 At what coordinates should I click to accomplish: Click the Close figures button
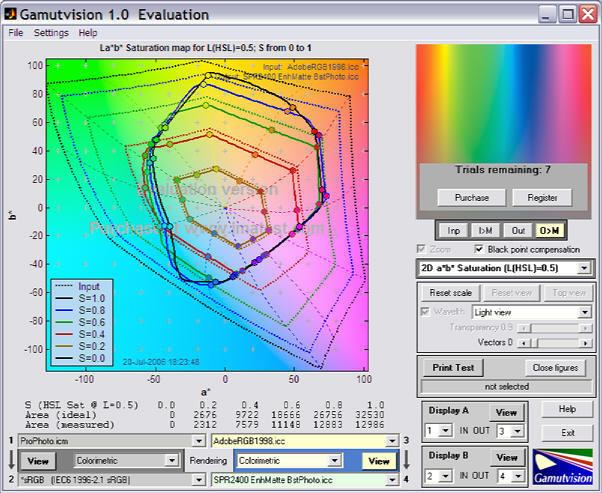point(555,367)
